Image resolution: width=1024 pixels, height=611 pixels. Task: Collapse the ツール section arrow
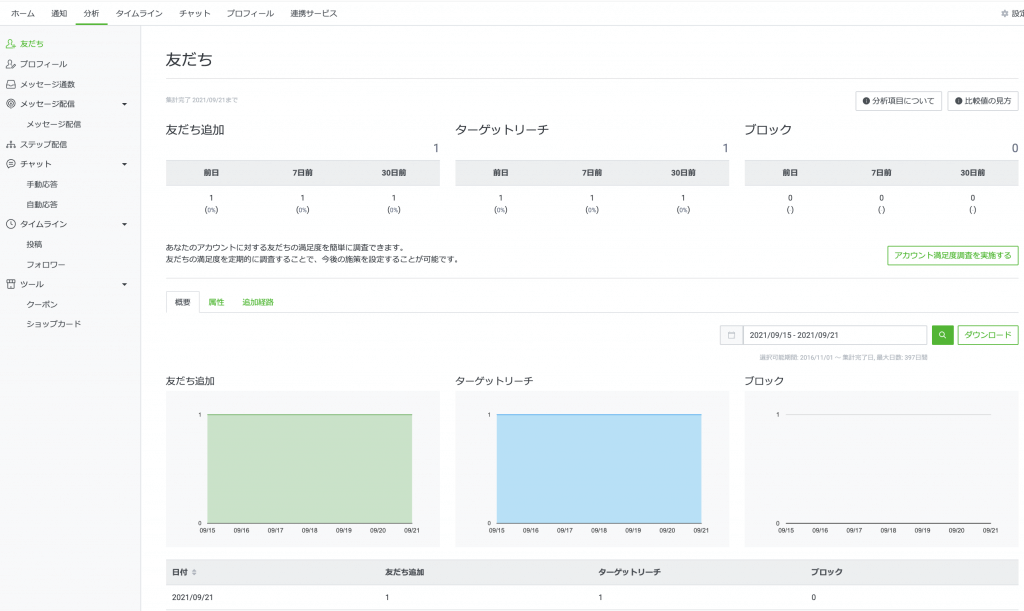[x=124, y=285]
